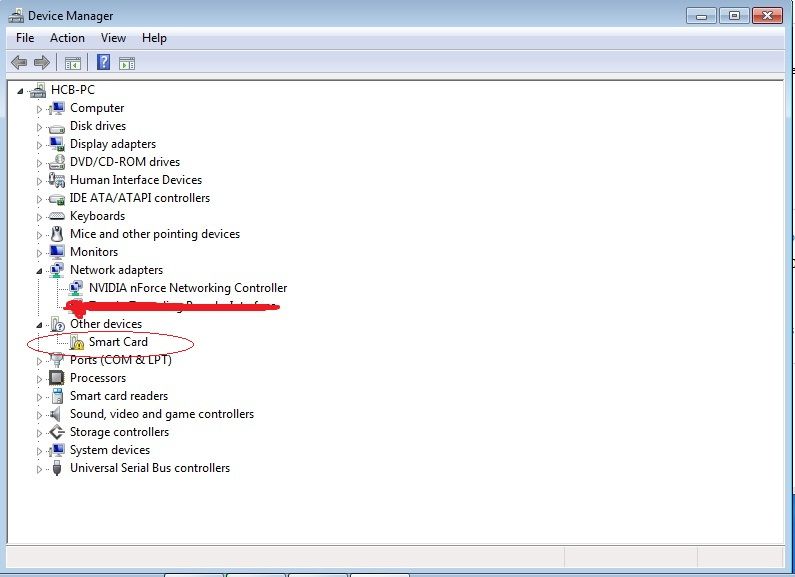Click the Show/Hide Console Tree icon
The height and width of the screenshot is (577, 795).
pyautogui.click(x=72, y=63)
